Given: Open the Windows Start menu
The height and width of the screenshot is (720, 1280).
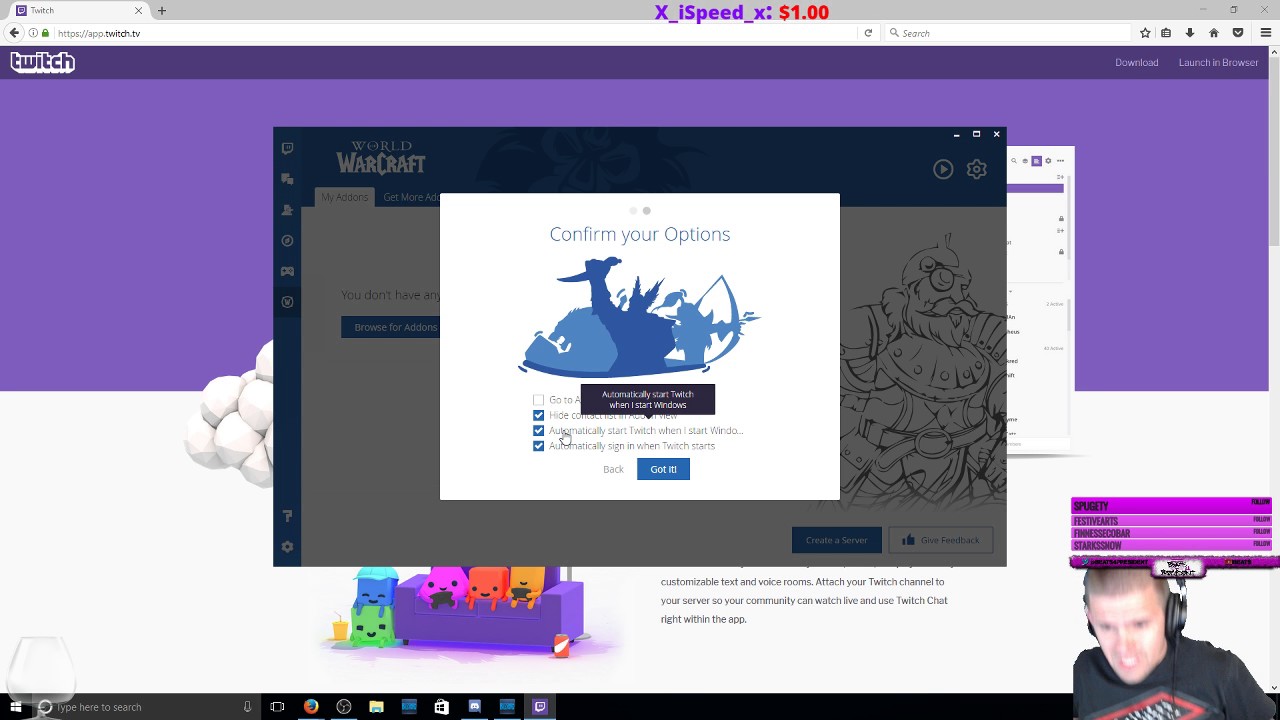Looking at the screenshot, I should (x=15, y=707).
